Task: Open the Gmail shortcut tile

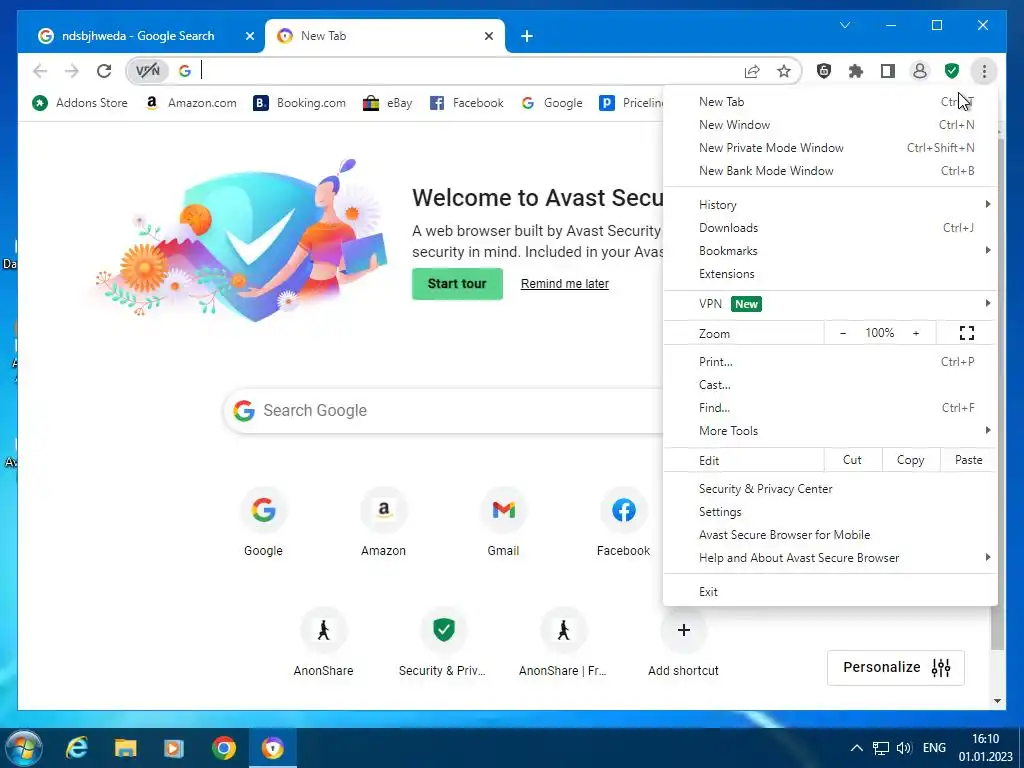Action: tap(504, 523)
